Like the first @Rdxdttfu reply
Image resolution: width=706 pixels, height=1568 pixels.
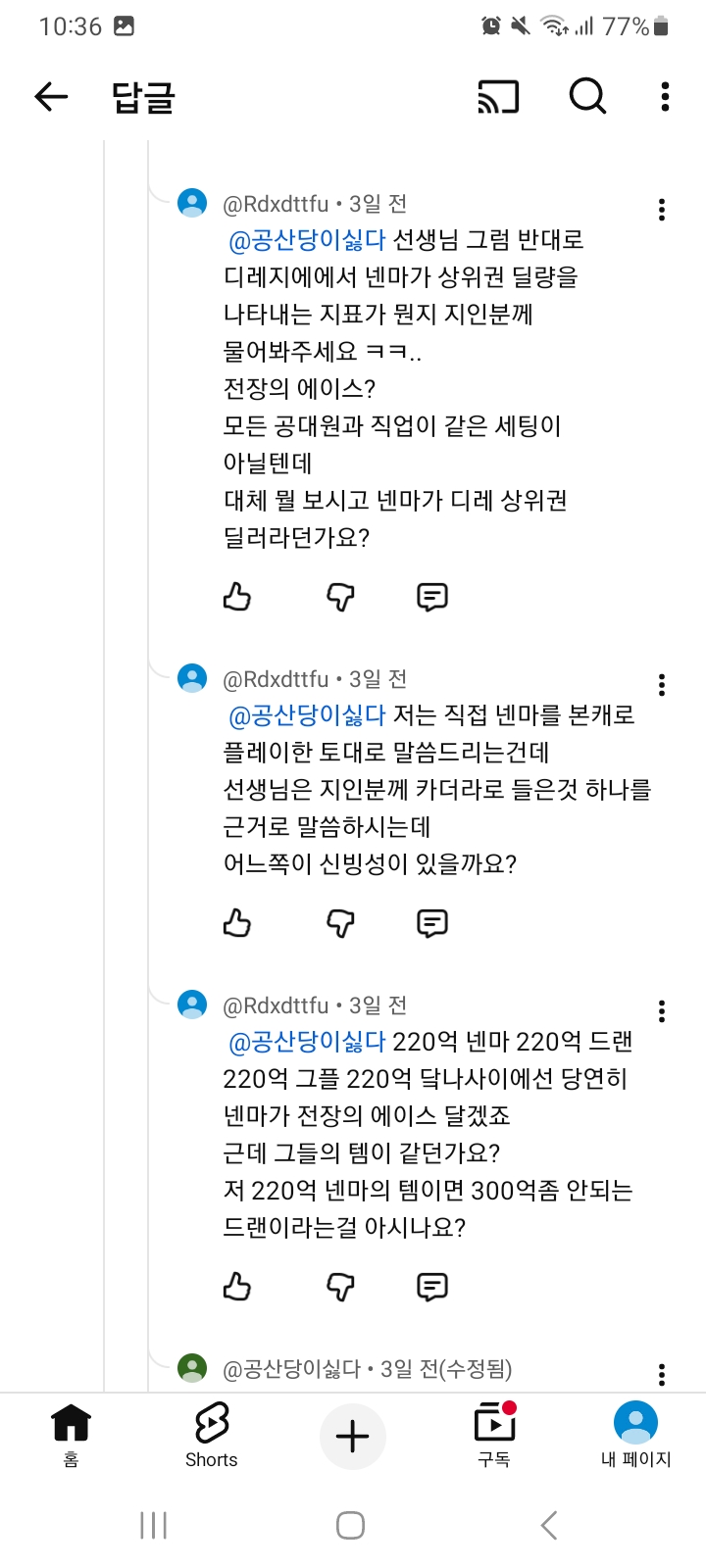point(237,597)
